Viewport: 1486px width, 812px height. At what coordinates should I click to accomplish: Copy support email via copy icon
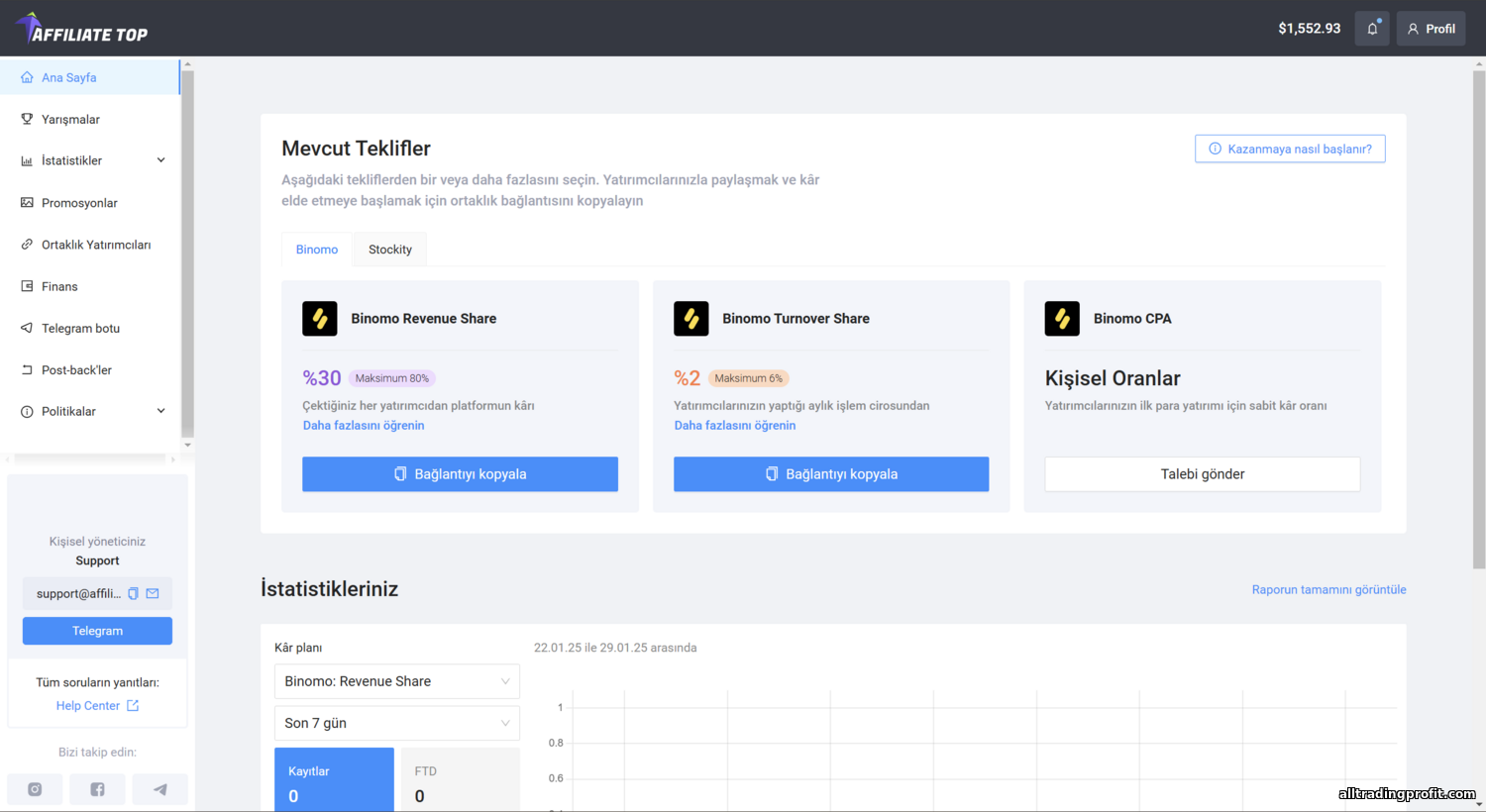[x=133, y=594]
